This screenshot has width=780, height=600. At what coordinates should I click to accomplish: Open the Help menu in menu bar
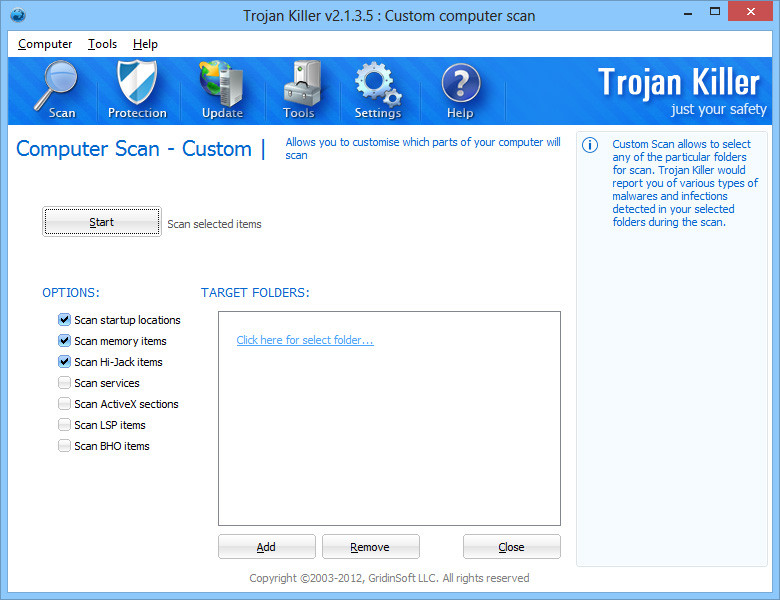coord(145,44)
